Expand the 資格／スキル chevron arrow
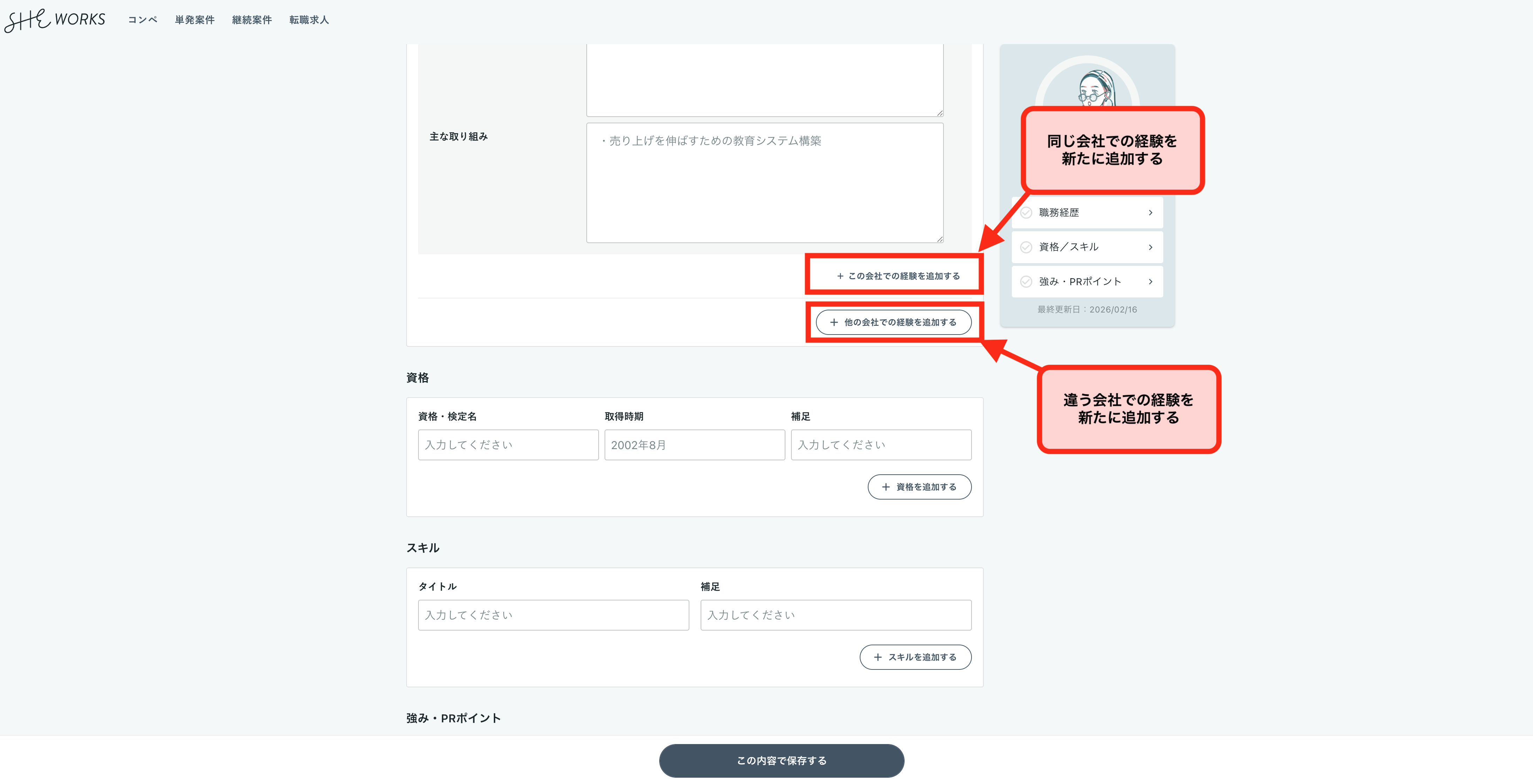Viewport: 1533px width, 784px height. tap(1150, 247)
